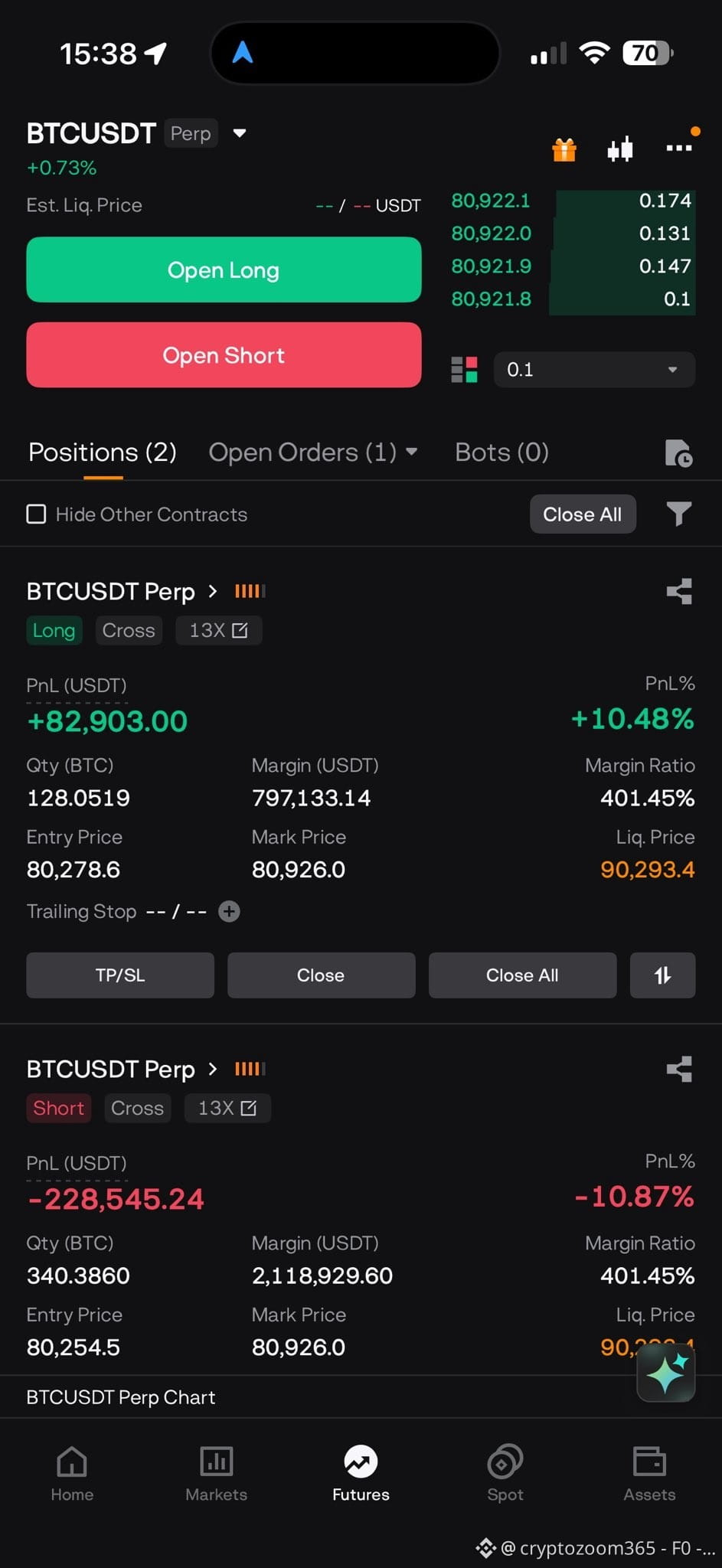This screenshot has height=1568, width=722.
Task: Open the order history document icon
Action: pyautogui.click(x=678, y=453)
